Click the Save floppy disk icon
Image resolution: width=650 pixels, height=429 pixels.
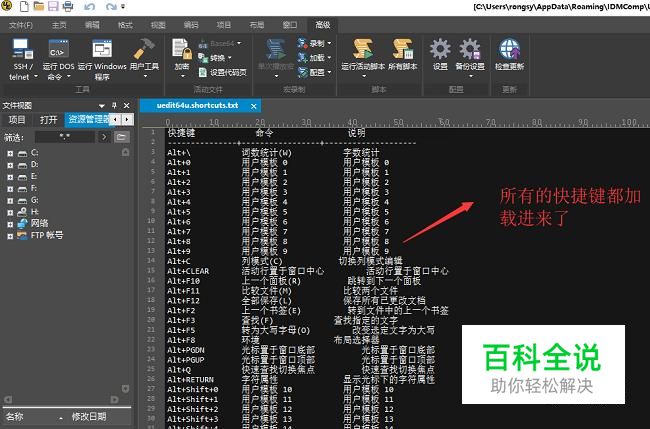point(53,6)
